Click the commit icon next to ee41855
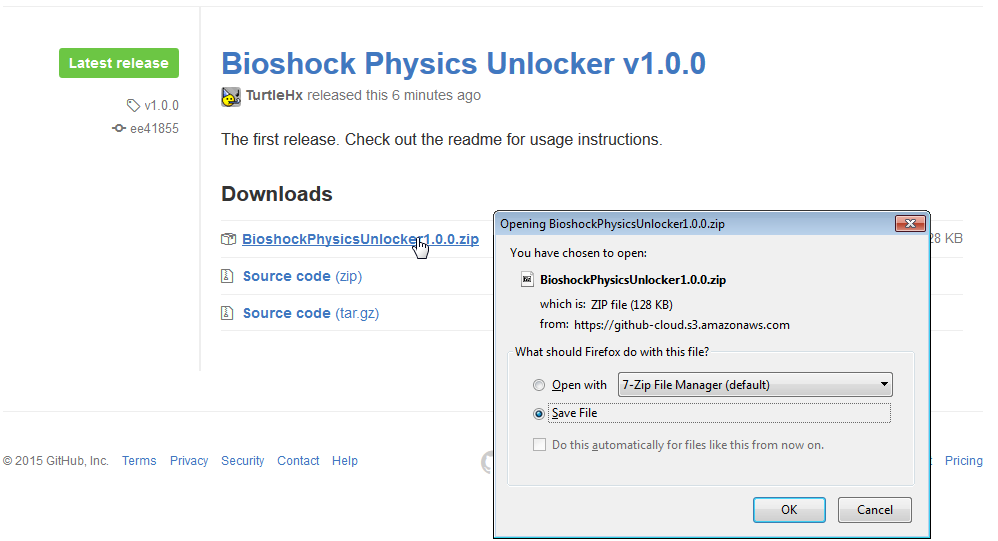 119,128
